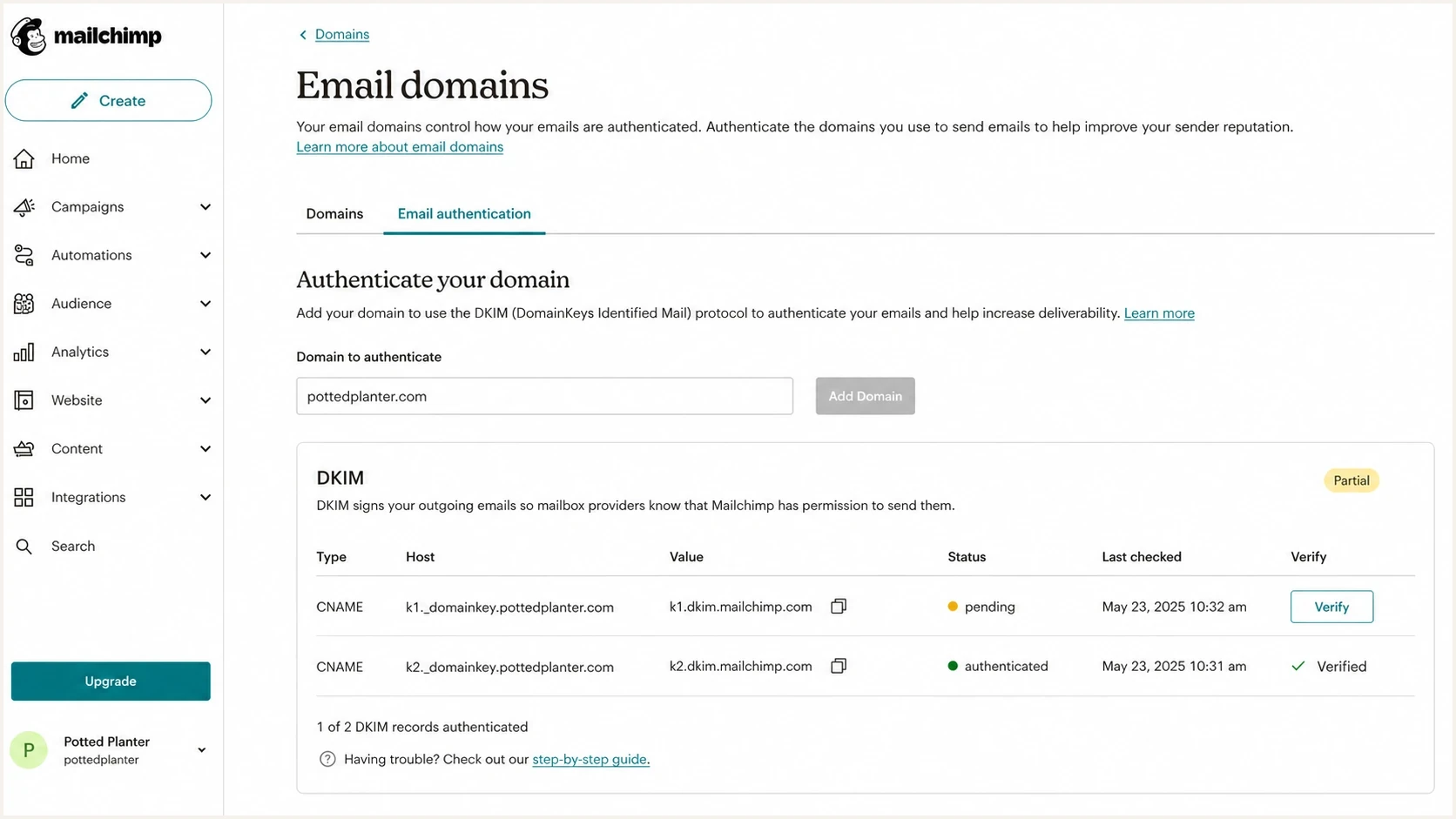Click the Mailchimp monkey logo
The width and height of the screenshot is (1456, 819).
29,37
